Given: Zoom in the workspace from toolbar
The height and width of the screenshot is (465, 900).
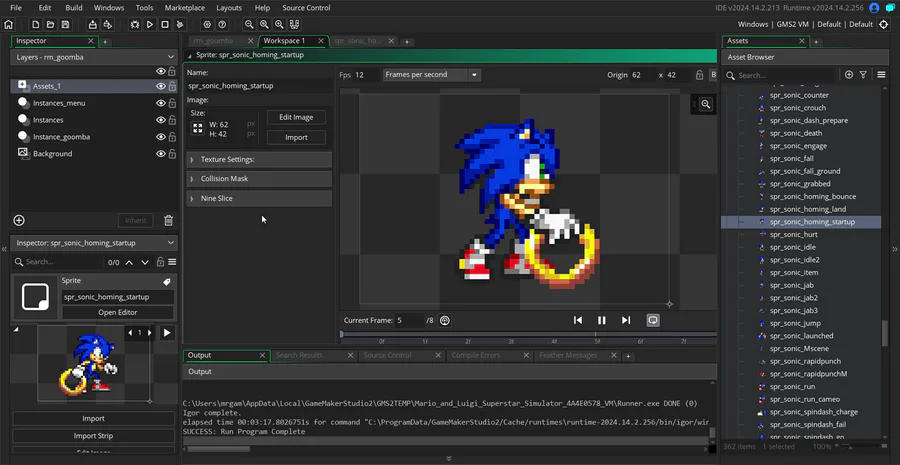Looking at the screenshot, I should (279, 25).
